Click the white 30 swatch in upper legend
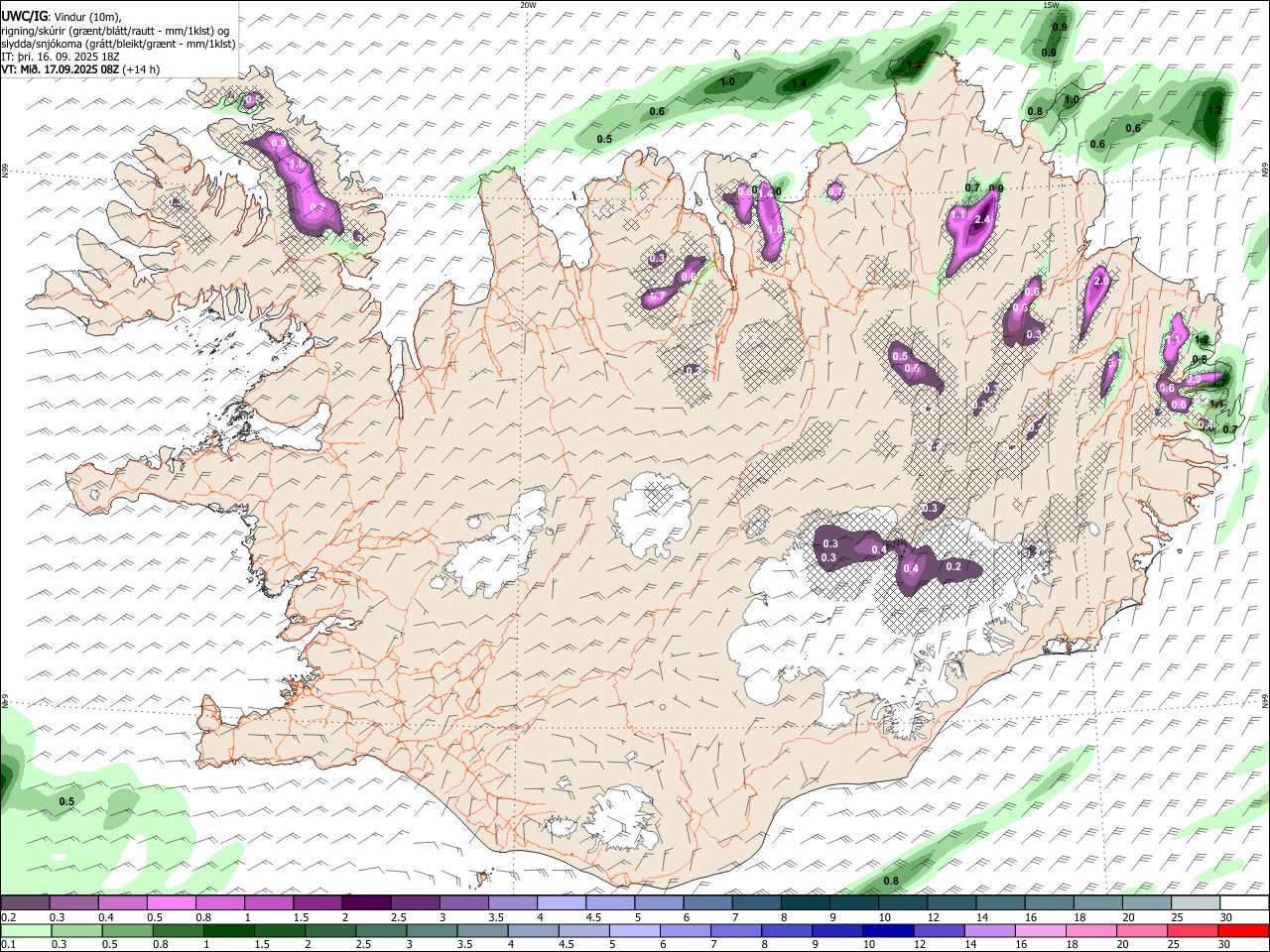The height and width of the screenshot is (952, 1270). coord(1244,903)
